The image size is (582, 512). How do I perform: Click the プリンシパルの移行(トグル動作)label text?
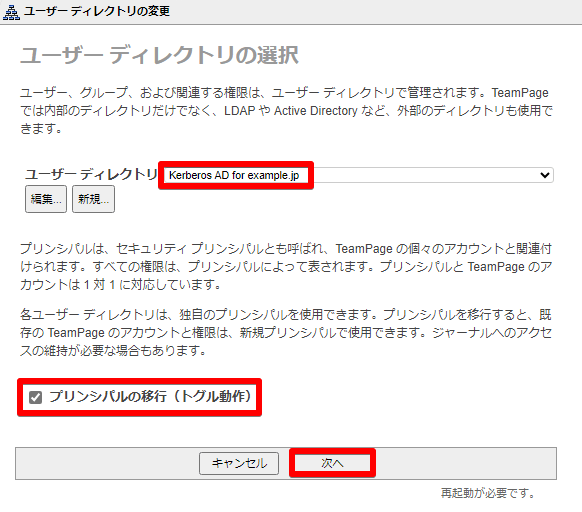click(x=150, y=397)
